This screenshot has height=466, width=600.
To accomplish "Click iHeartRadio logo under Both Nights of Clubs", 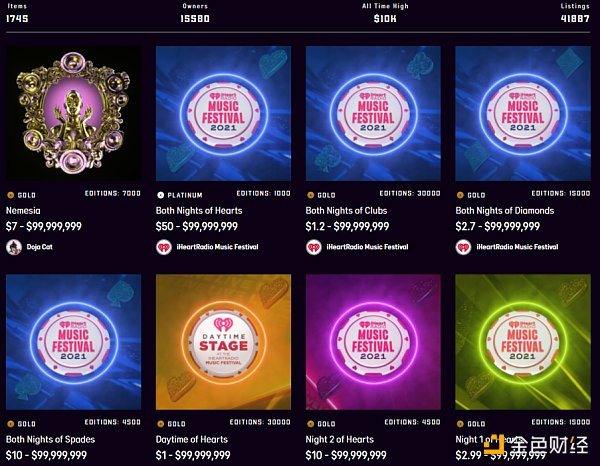I will [314, 247].
